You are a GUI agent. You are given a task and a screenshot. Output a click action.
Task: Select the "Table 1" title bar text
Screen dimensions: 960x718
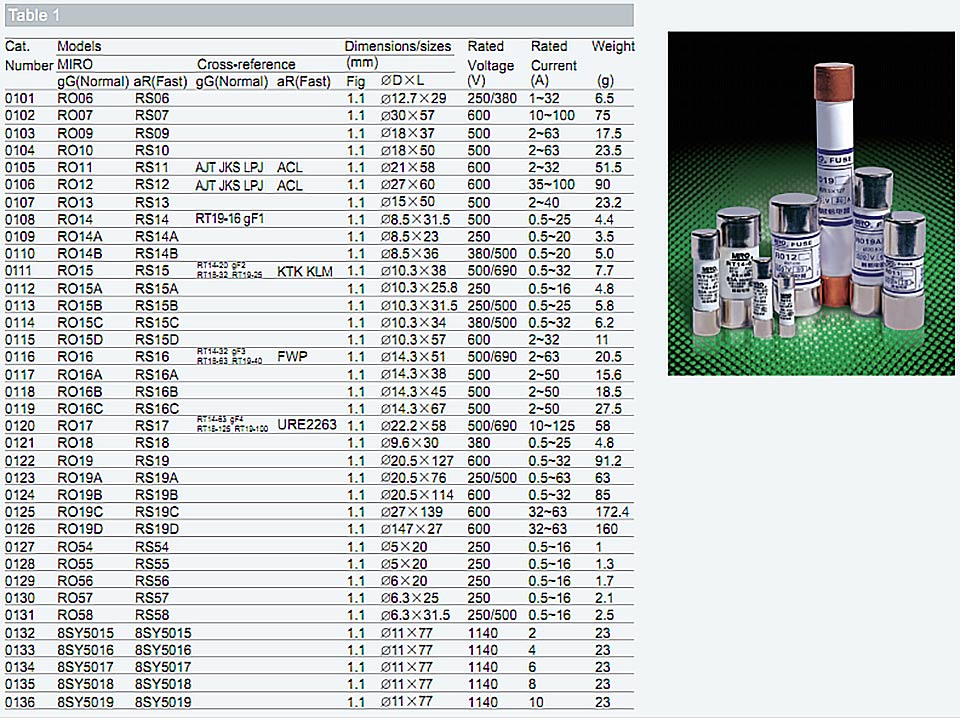[x=34, y=15]
